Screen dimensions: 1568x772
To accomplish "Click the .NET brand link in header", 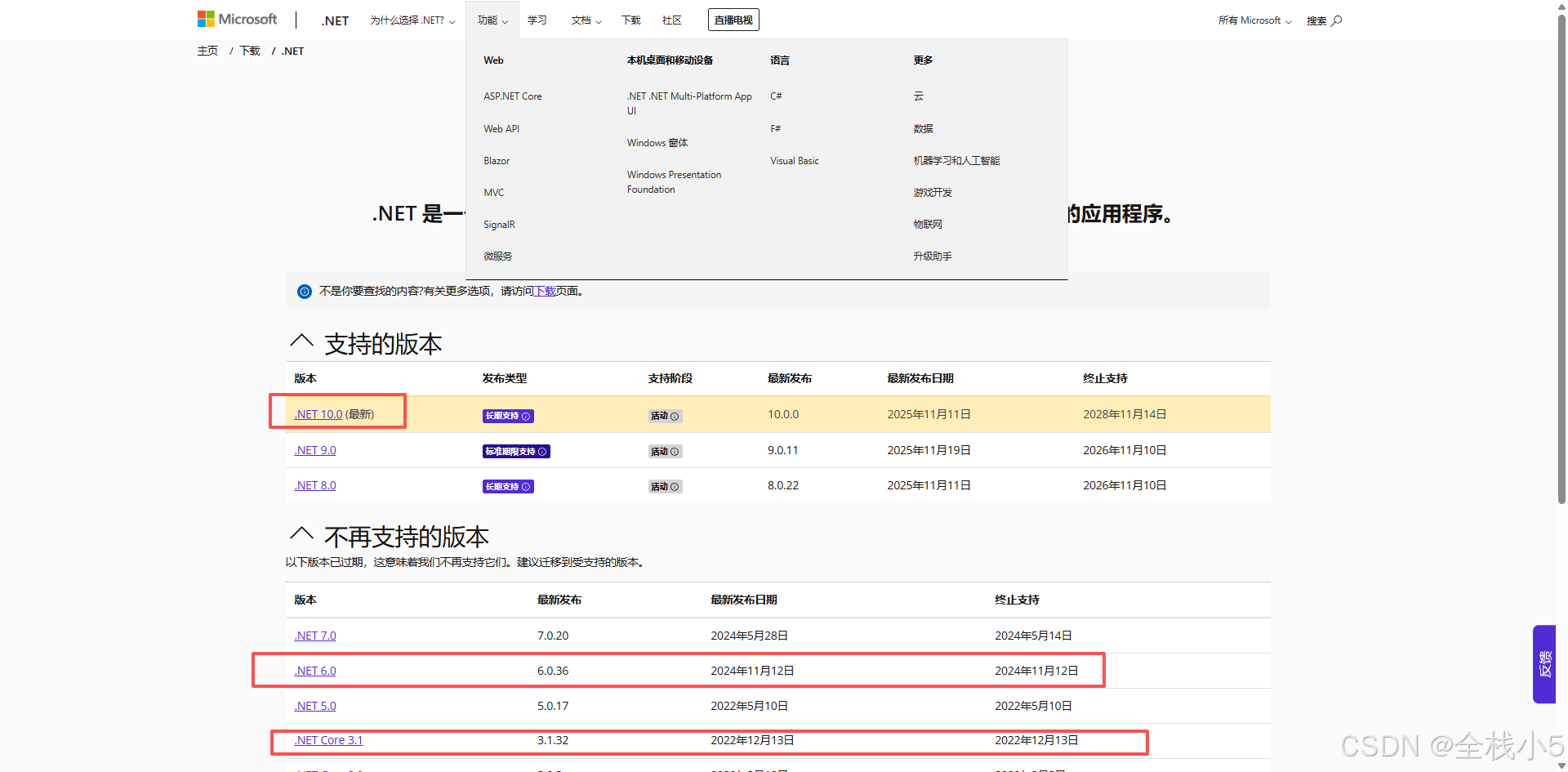I will [x=335, y=21].
